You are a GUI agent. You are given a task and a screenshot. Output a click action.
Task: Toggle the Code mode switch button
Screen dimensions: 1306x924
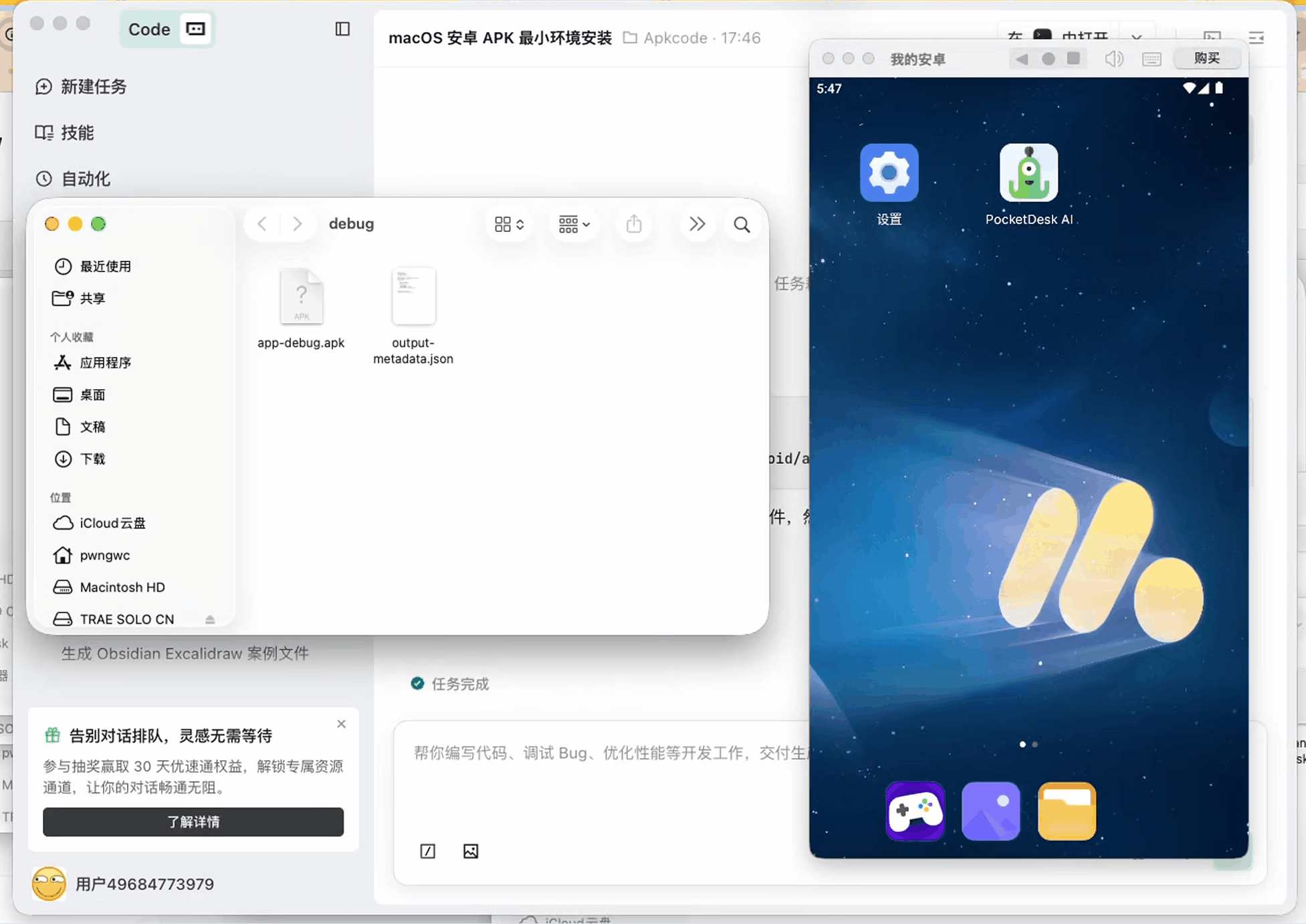[x=196, y=29]
